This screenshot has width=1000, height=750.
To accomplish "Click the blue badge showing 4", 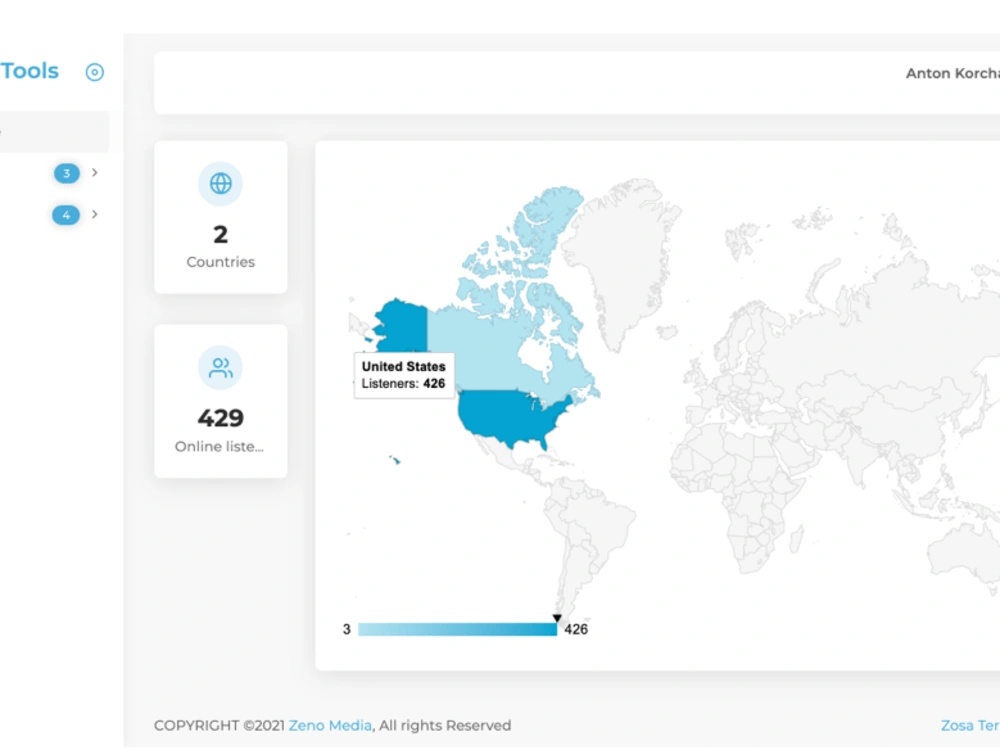I will pos(66,215).
